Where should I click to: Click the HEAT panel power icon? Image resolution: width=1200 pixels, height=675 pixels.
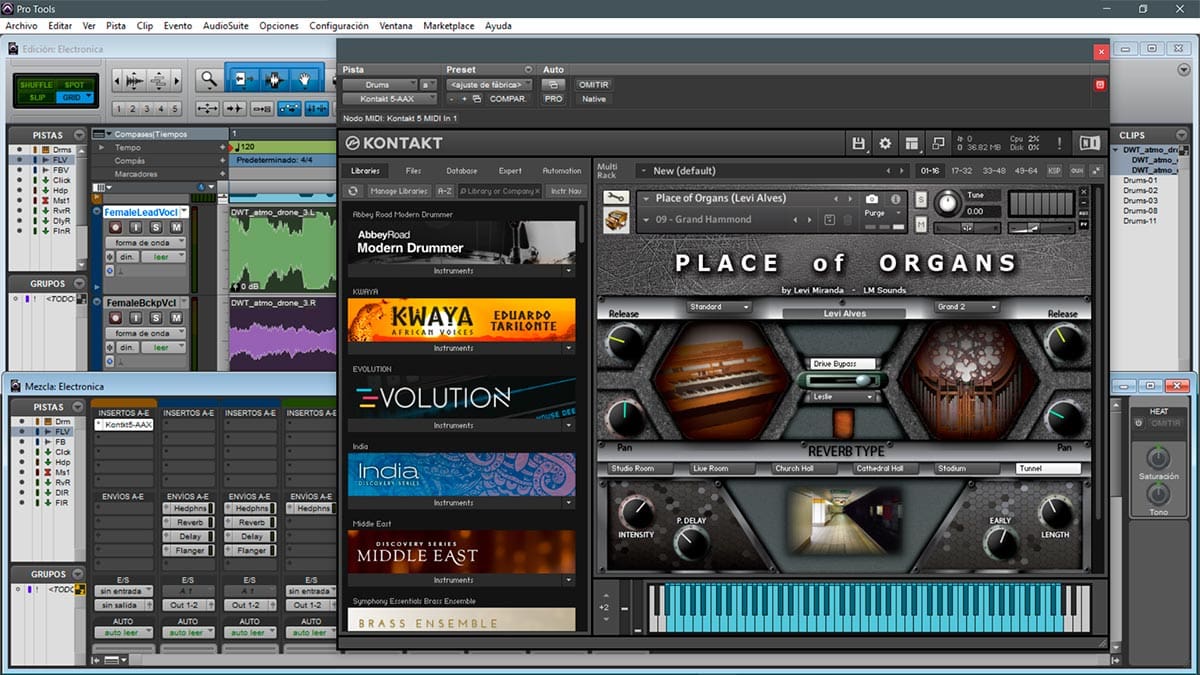(1139, 423)
